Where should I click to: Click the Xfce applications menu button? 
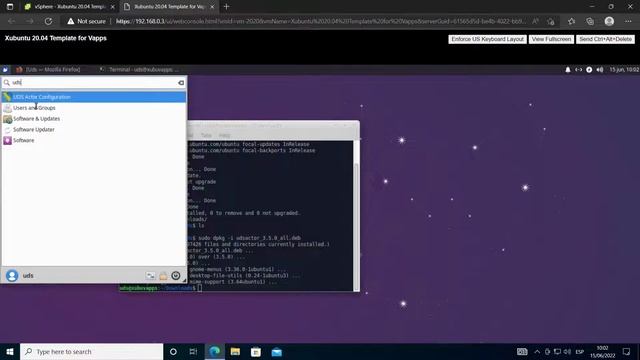click(x=5, y=70)
